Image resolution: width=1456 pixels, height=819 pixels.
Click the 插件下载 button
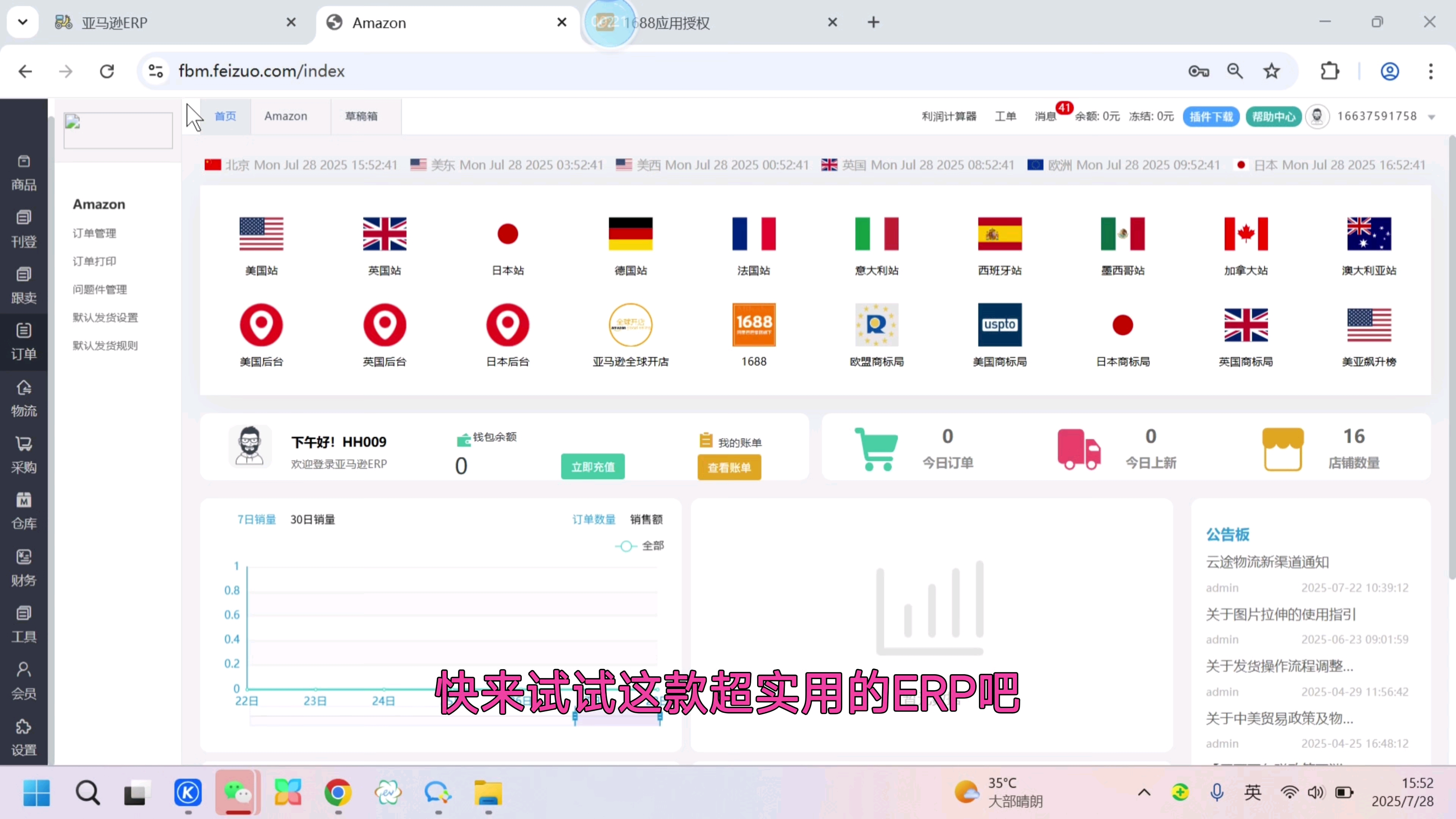(1211, 117)
